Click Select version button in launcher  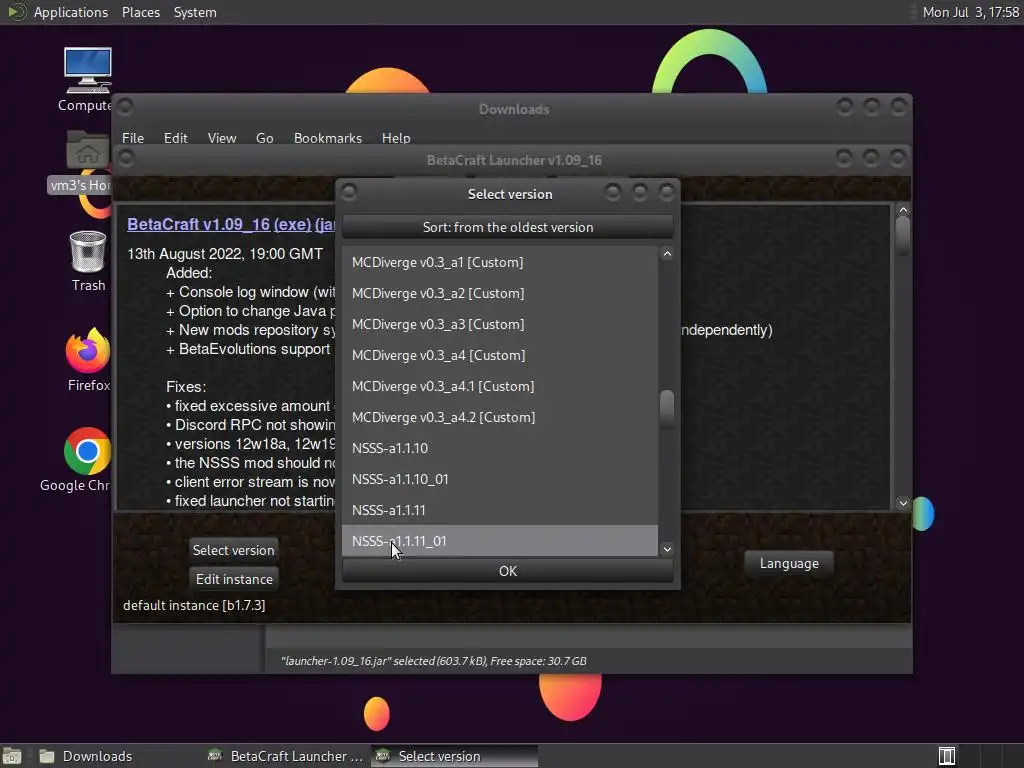(x=233, y=550)
